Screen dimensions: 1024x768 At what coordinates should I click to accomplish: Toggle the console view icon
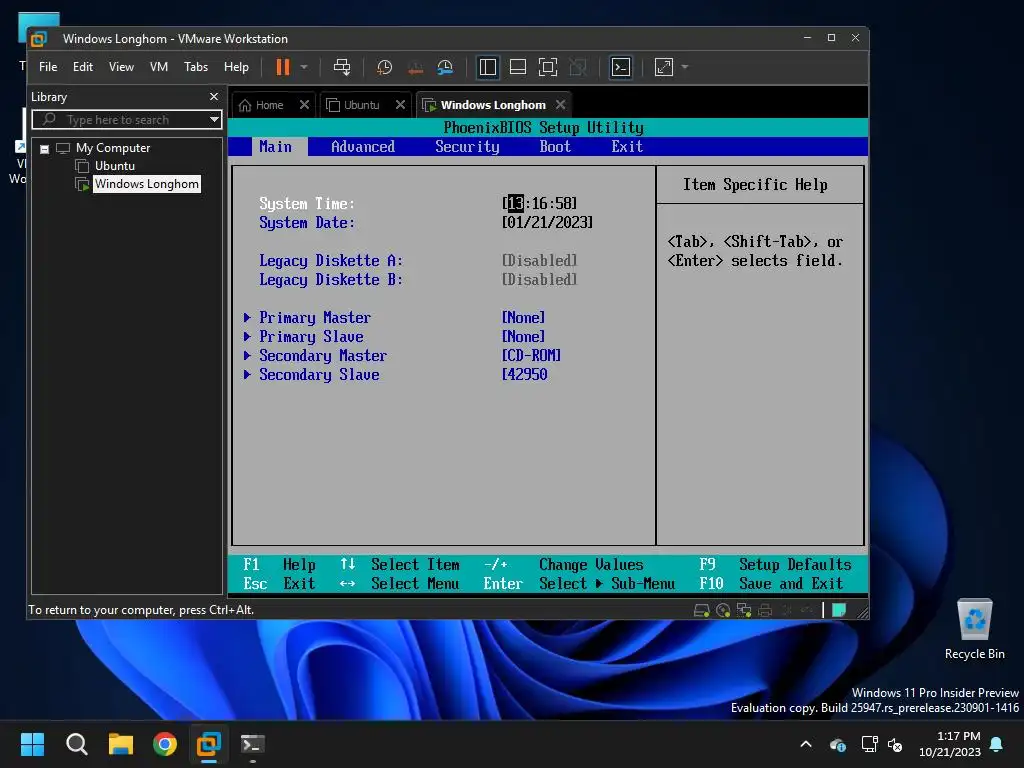pyautogui.click(x=620, y=67)
